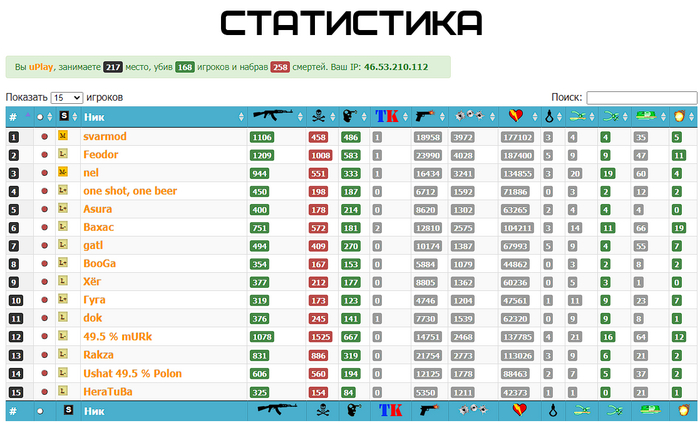Click the 168 kills badge in banner
This screenshot has height=423, width=700.
tap(185, 67)
